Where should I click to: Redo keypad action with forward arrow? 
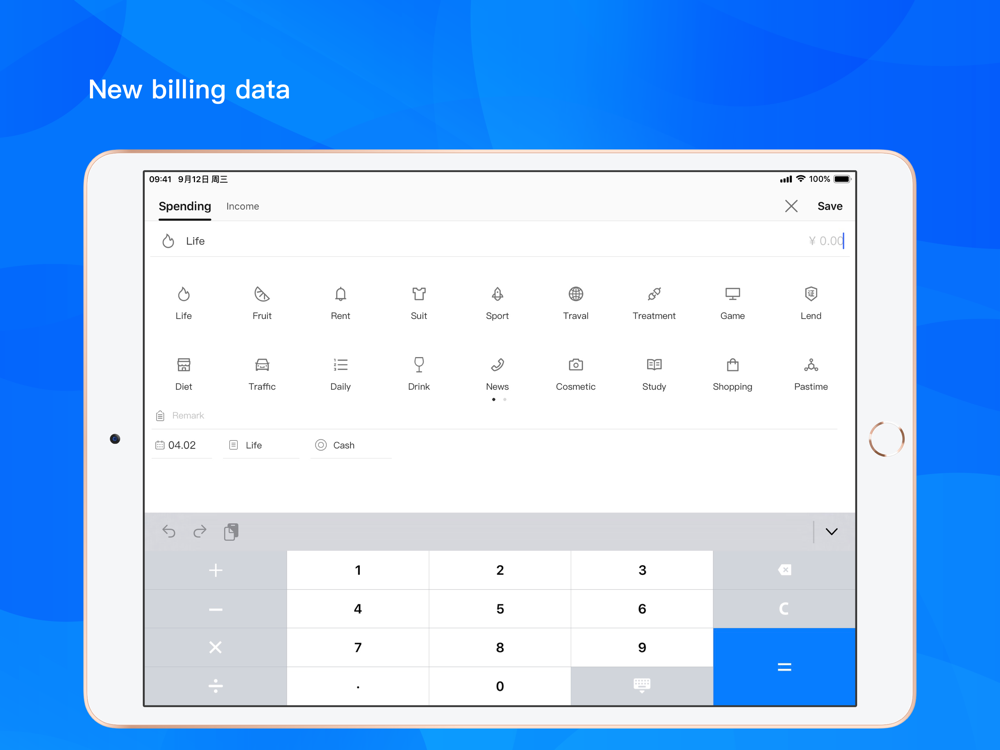pos(200,531)
